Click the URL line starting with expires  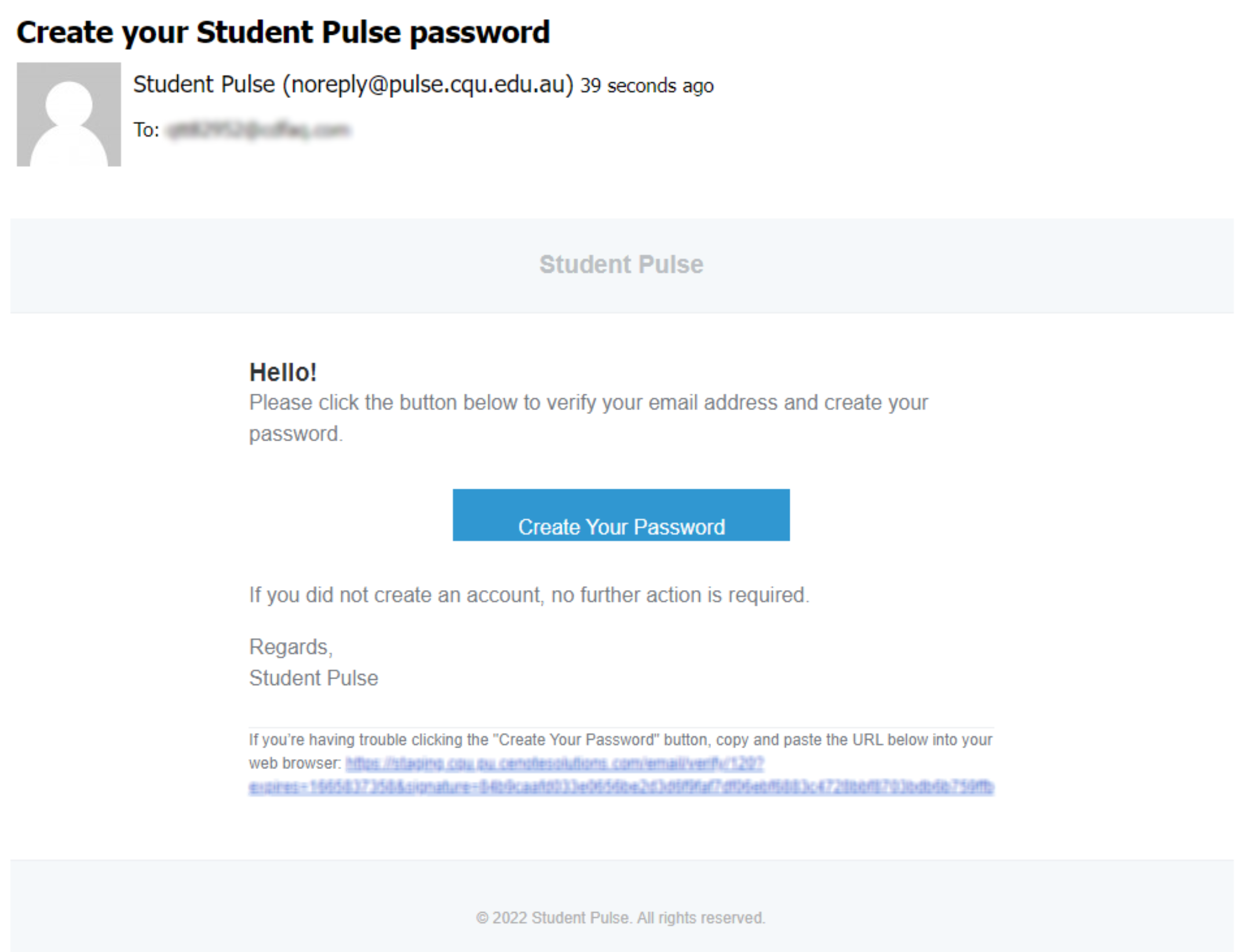[620, 787]
